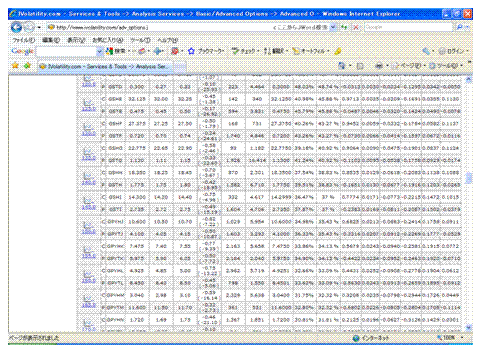The image size is (480, 360).
Task: Click the Print icon in the command bar
Action: point(379,66)
